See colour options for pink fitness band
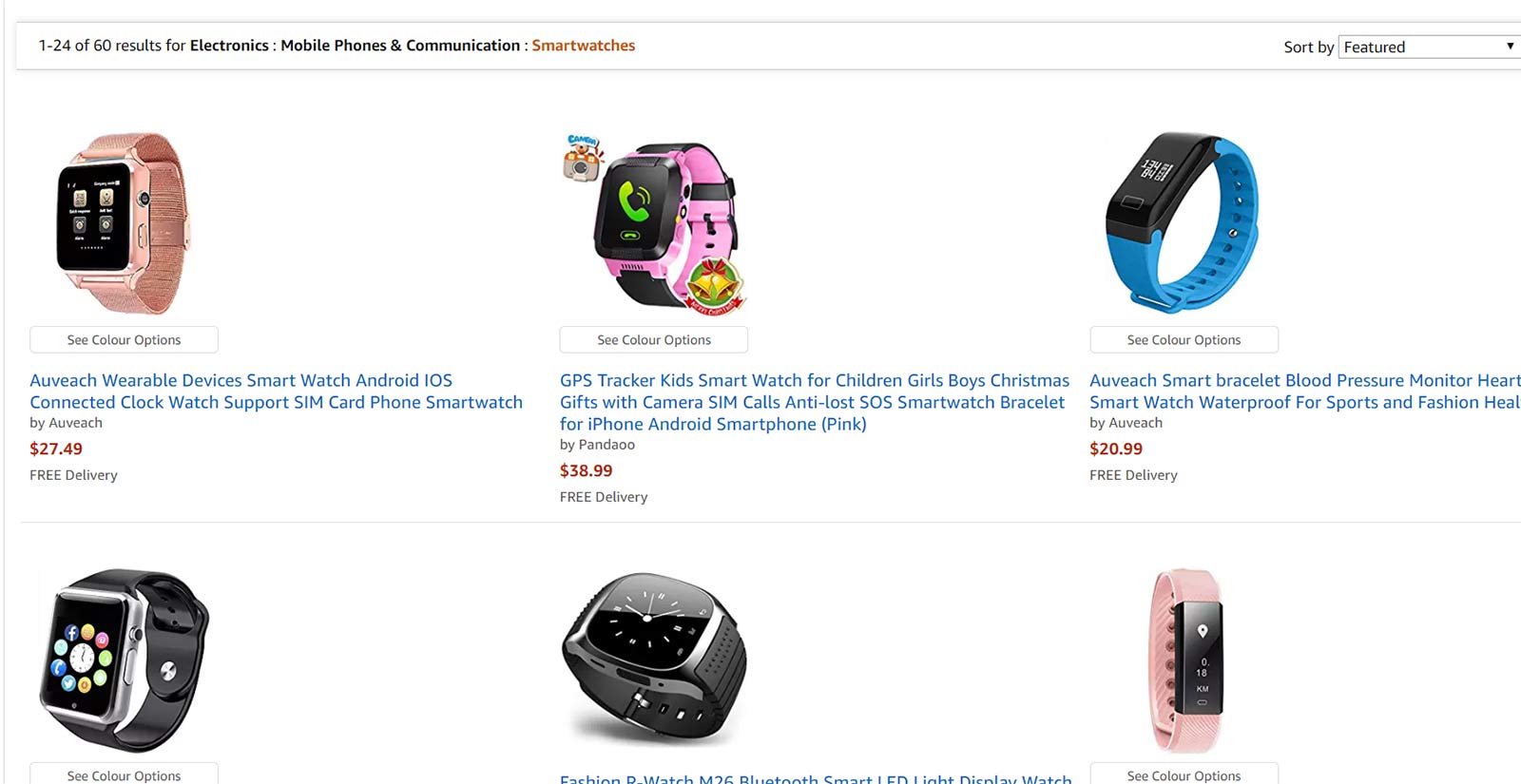 pyautogui.click(x=1184, y=775)
